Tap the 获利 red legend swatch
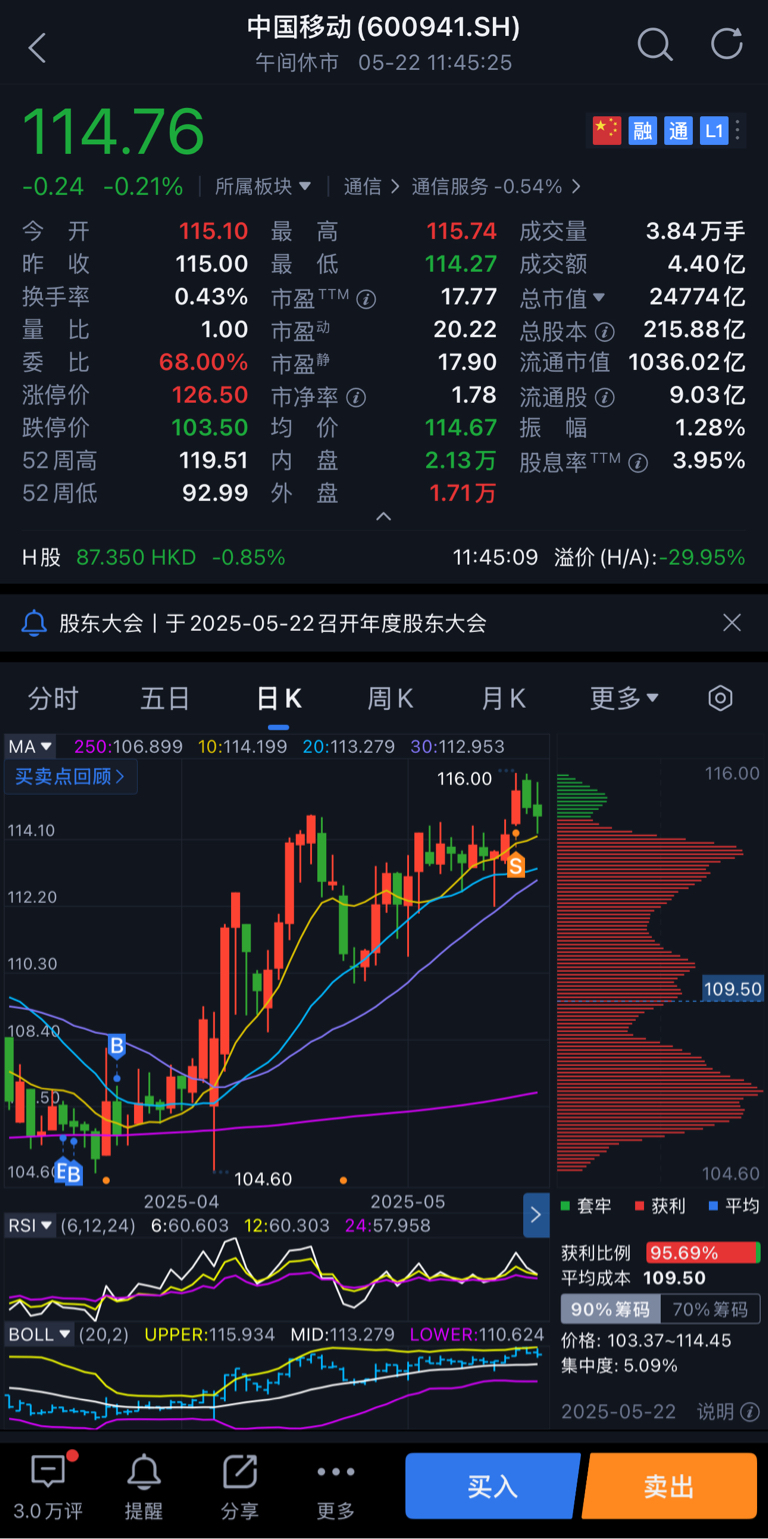 tap(640, 1206)
